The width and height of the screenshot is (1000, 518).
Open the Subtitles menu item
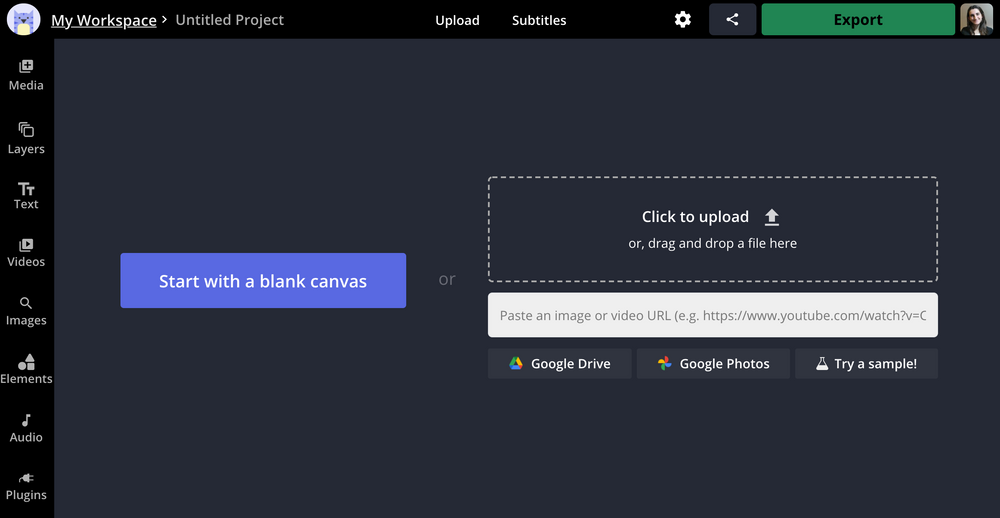(539, 20)
